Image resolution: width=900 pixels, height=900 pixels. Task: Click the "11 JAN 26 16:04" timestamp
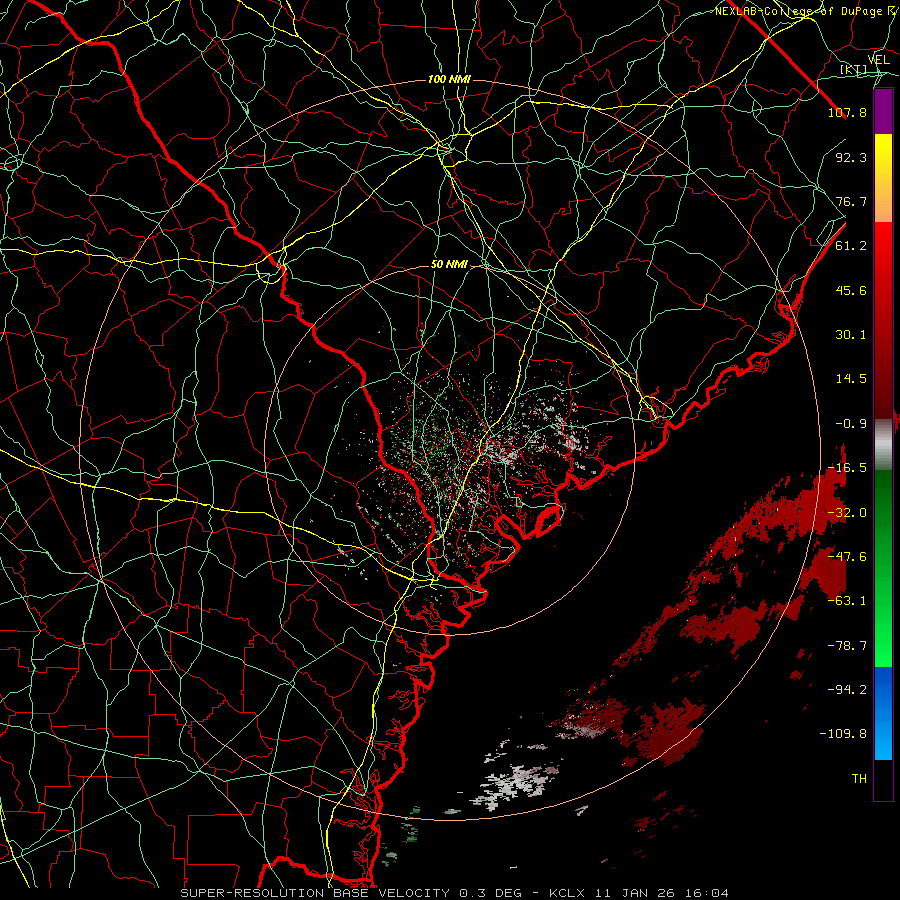[x=661, y=893]
